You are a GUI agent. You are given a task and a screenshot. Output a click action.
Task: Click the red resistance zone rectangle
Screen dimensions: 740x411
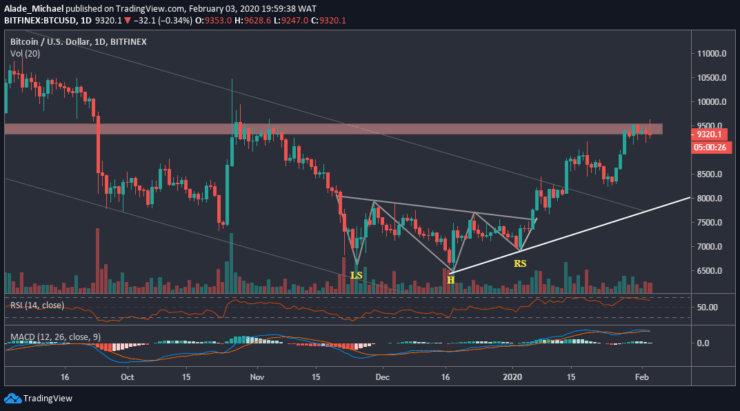tap(333, 129)
